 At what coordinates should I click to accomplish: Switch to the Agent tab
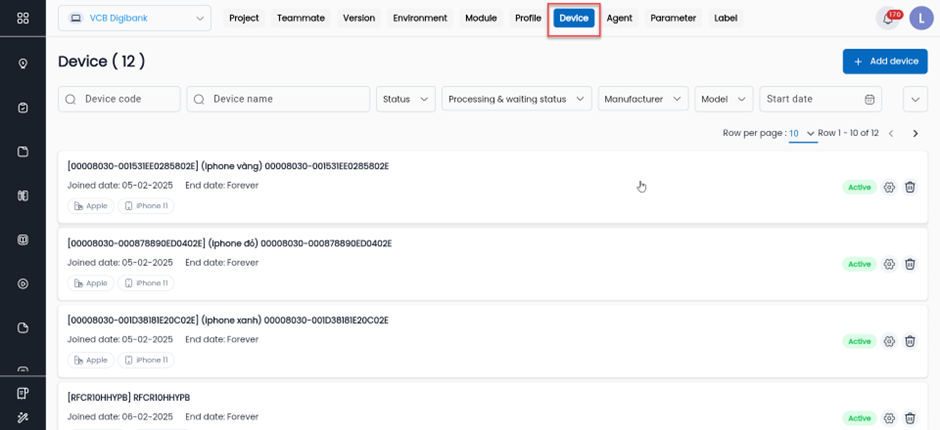coord(619,18)
